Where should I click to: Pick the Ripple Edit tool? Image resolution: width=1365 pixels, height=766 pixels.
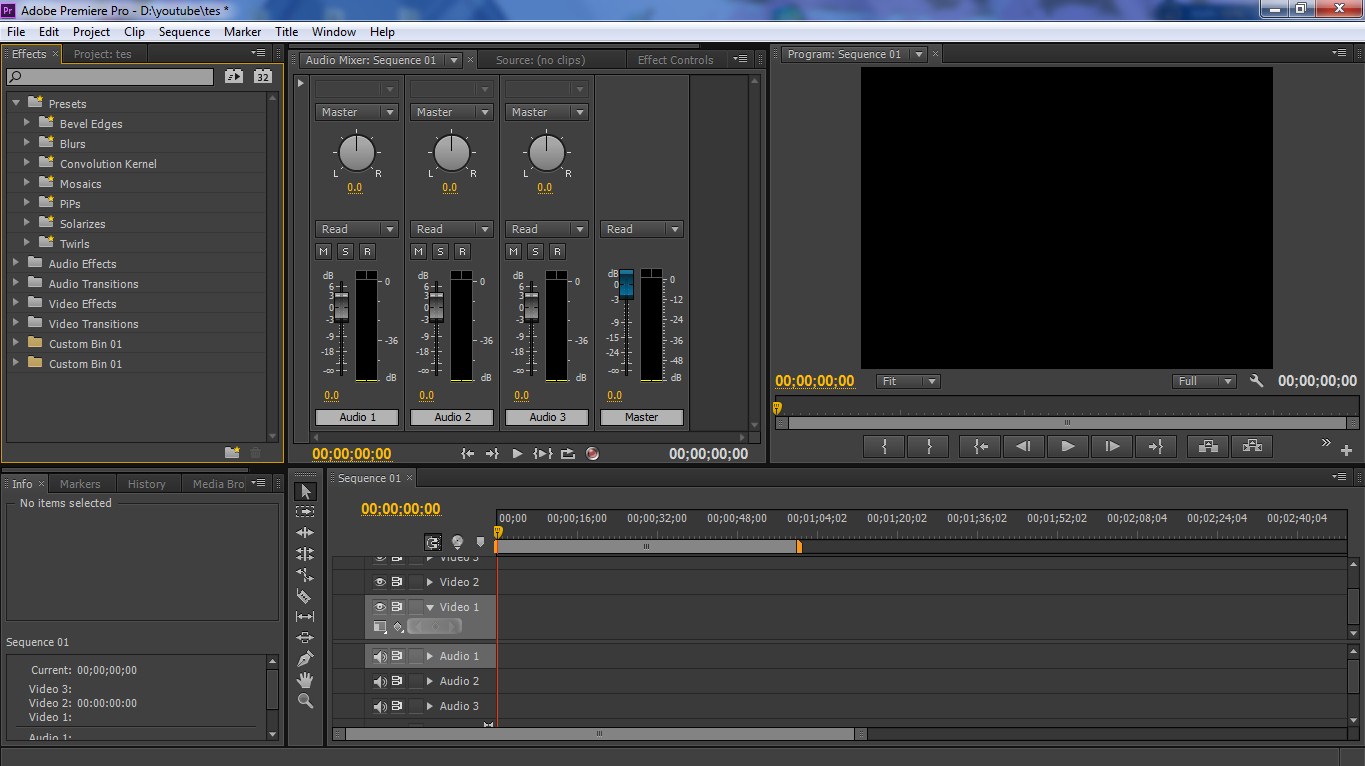[305, 532]
